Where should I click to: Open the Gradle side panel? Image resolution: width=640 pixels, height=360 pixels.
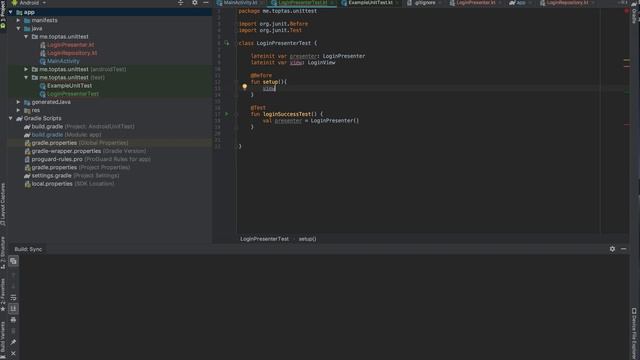[634, 14]
